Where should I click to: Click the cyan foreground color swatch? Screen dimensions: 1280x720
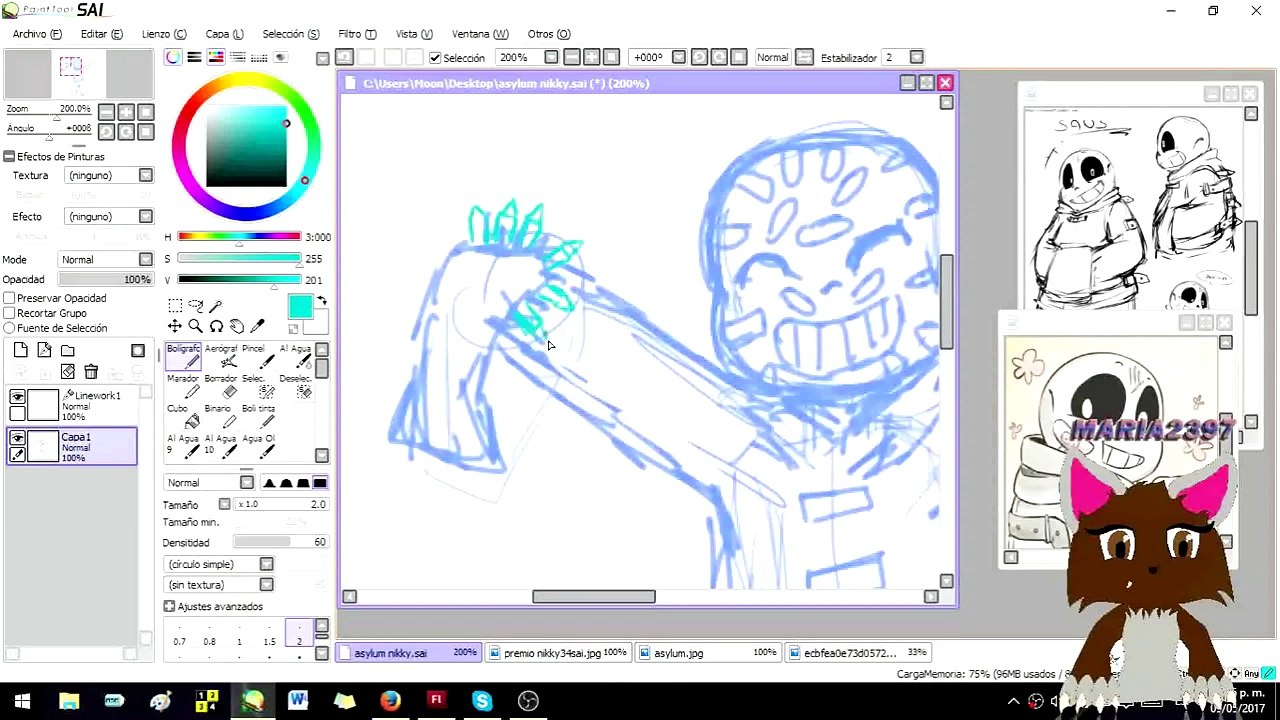[x=300, y=308]
